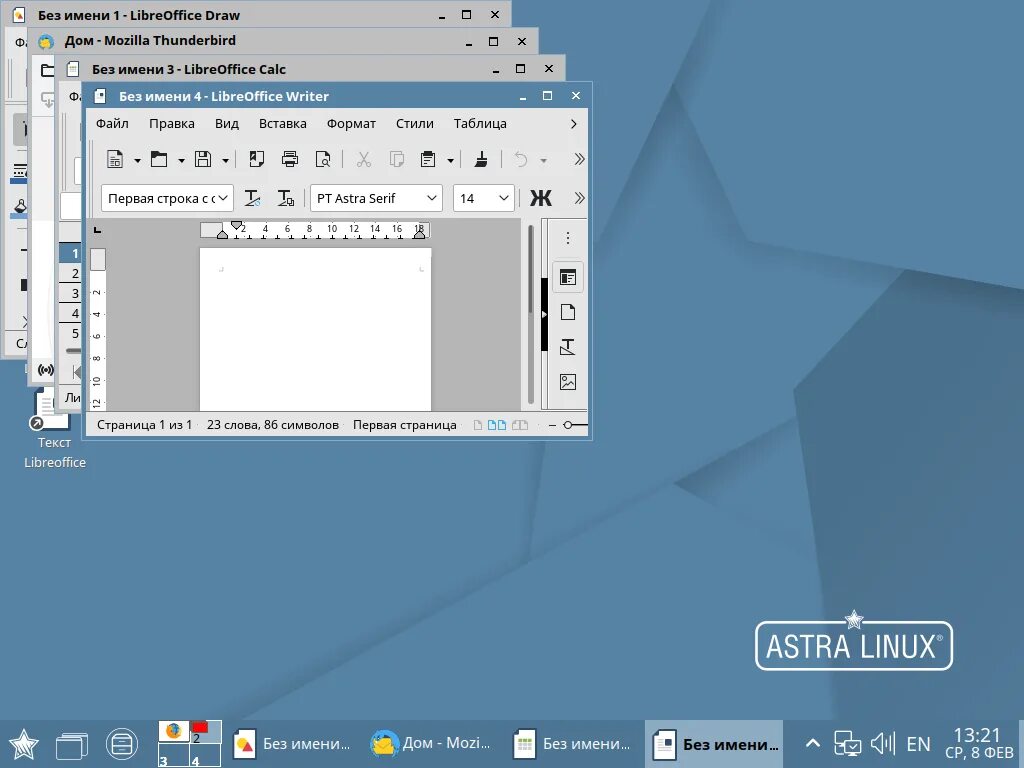Expand the standard toolbar overflow chevron
This screenshot has width=1024, height=768.
pos(579,159)
